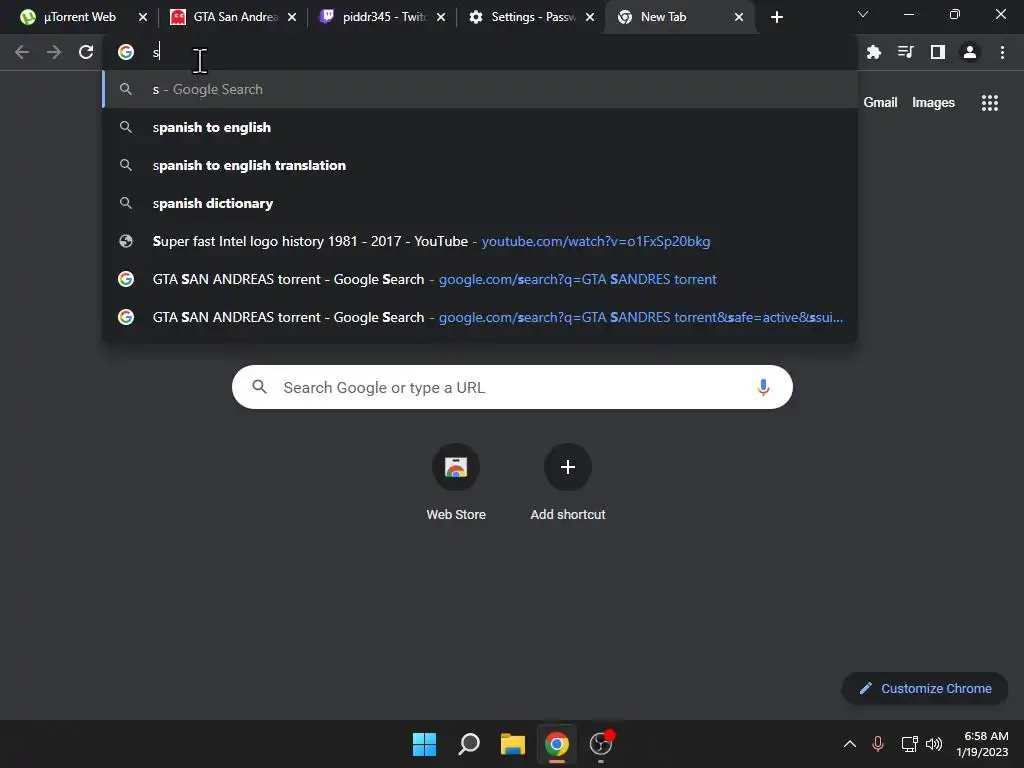This screenshot has width=1024, height=768.
Task: Open OBS Studio from the taskbar
Action: (x=601, y=744)
